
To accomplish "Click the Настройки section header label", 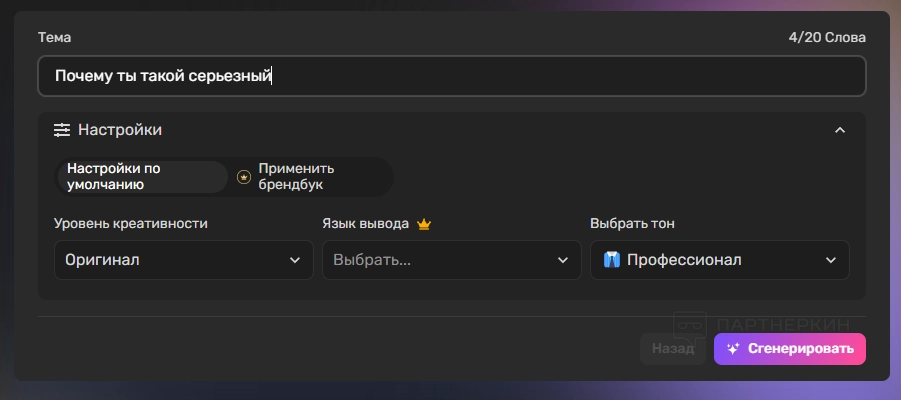I will tap(120, 130).
